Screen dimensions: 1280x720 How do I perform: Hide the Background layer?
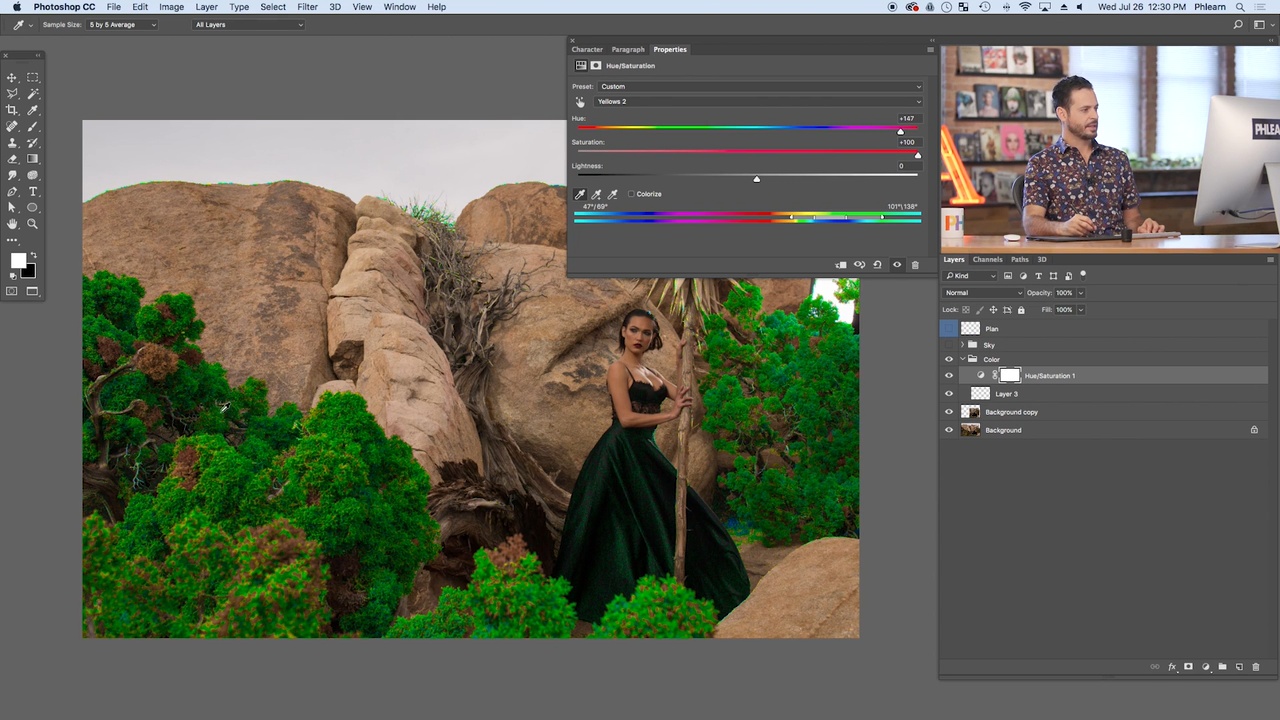tap(949, 430)
